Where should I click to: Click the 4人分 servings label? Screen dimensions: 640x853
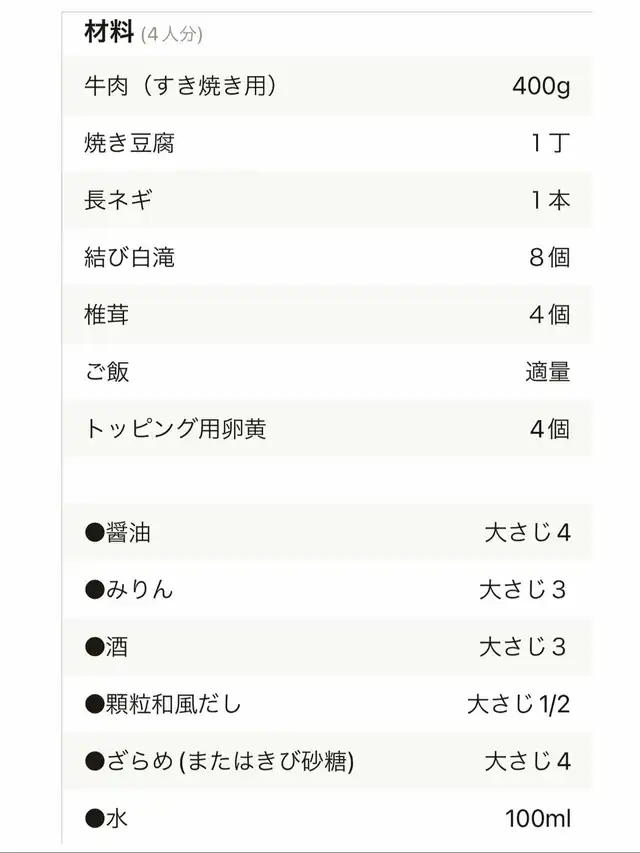point(172,35)
